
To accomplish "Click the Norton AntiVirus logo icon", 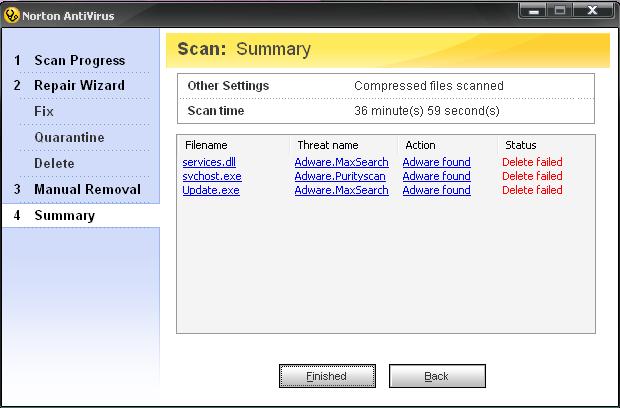I will click(11, 16).
